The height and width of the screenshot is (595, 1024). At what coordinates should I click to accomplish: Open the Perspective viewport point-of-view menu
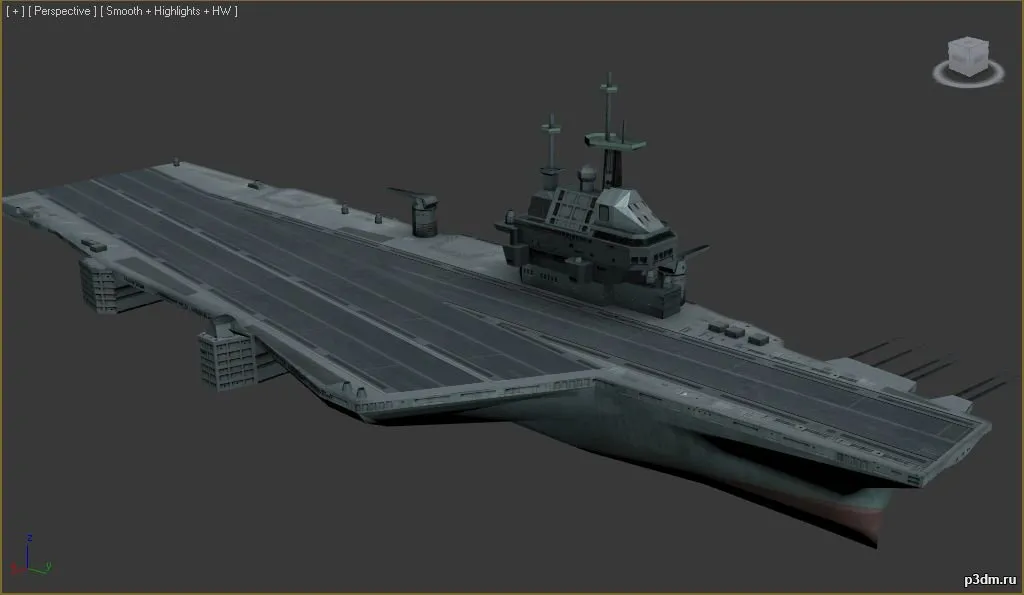pyautogui.click(x=60, y=12)
